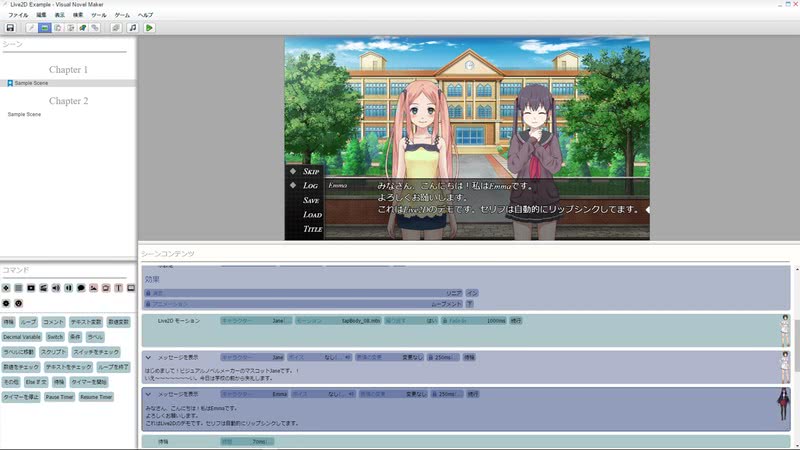Select the video screen command category icon
Image resolution: width=800 pixels, height=450 pixels.
click(31, 288)
